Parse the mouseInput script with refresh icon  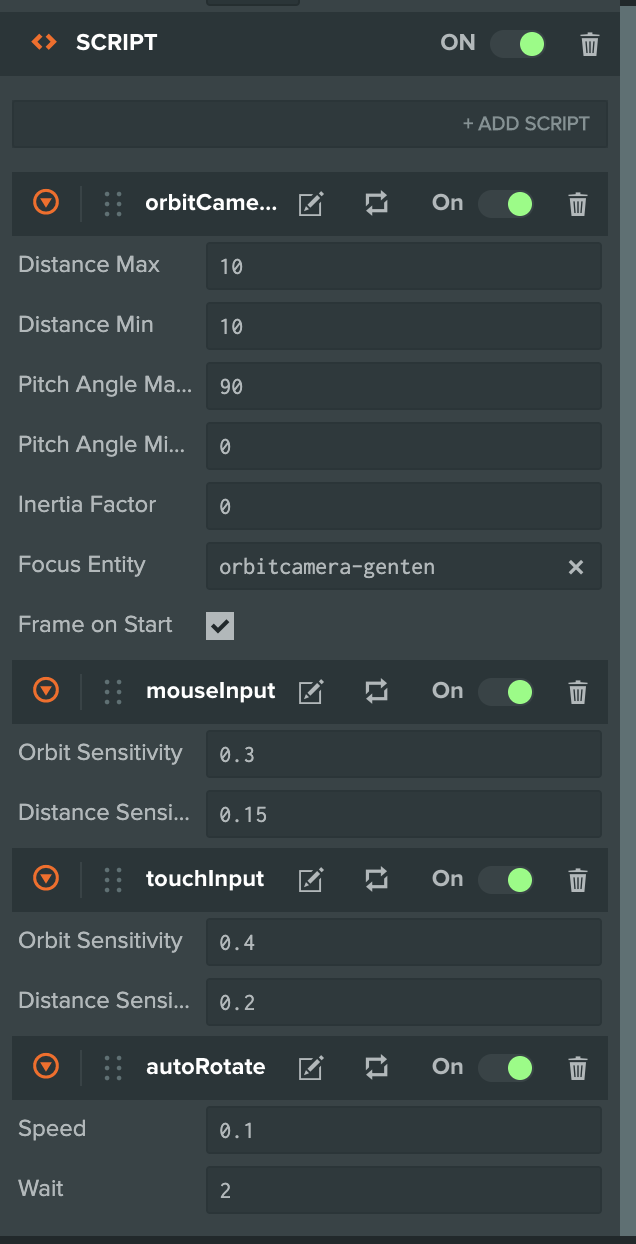pos(376,691)
